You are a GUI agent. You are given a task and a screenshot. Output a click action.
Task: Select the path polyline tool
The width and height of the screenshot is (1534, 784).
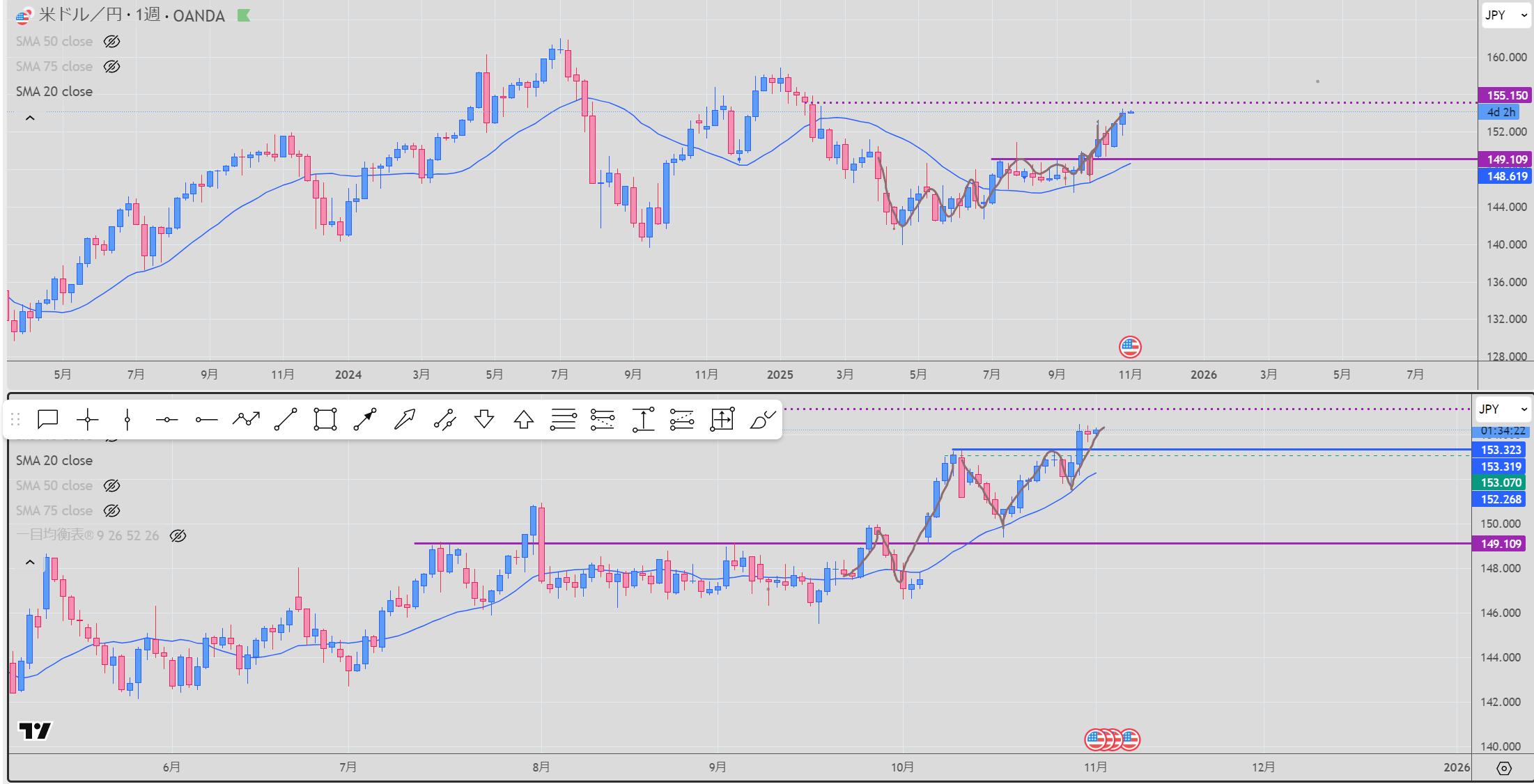pyautogui.click(x=246, y=419)
